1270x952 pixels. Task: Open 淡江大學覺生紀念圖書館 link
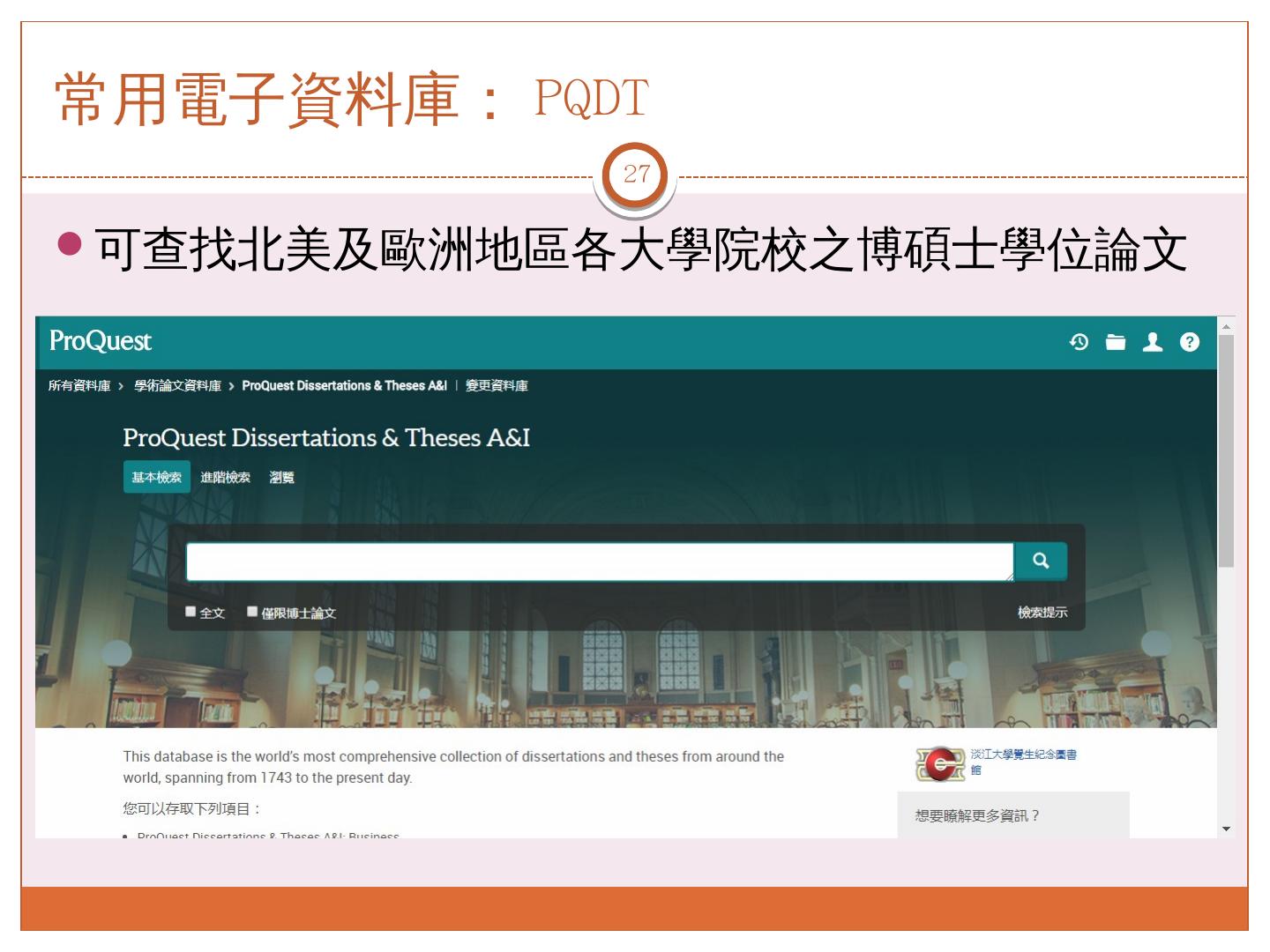tap(1023, 762)
